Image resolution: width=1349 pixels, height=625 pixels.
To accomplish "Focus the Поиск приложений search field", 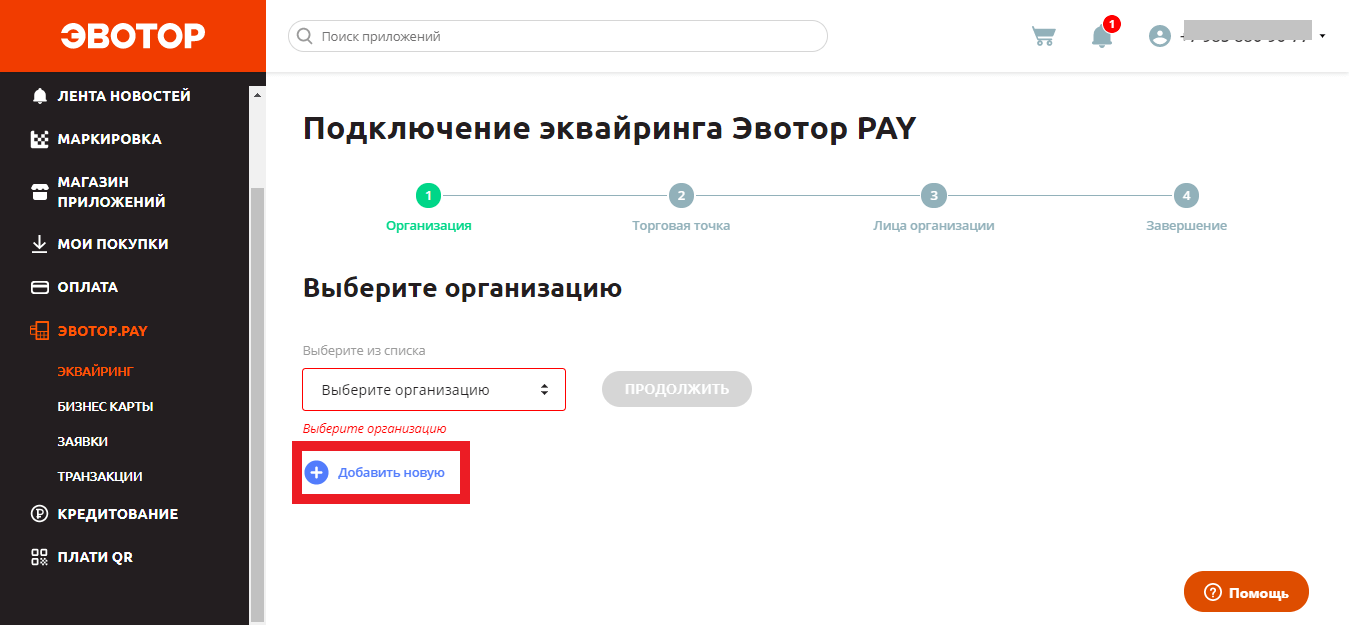I will (x=558, y=36).
